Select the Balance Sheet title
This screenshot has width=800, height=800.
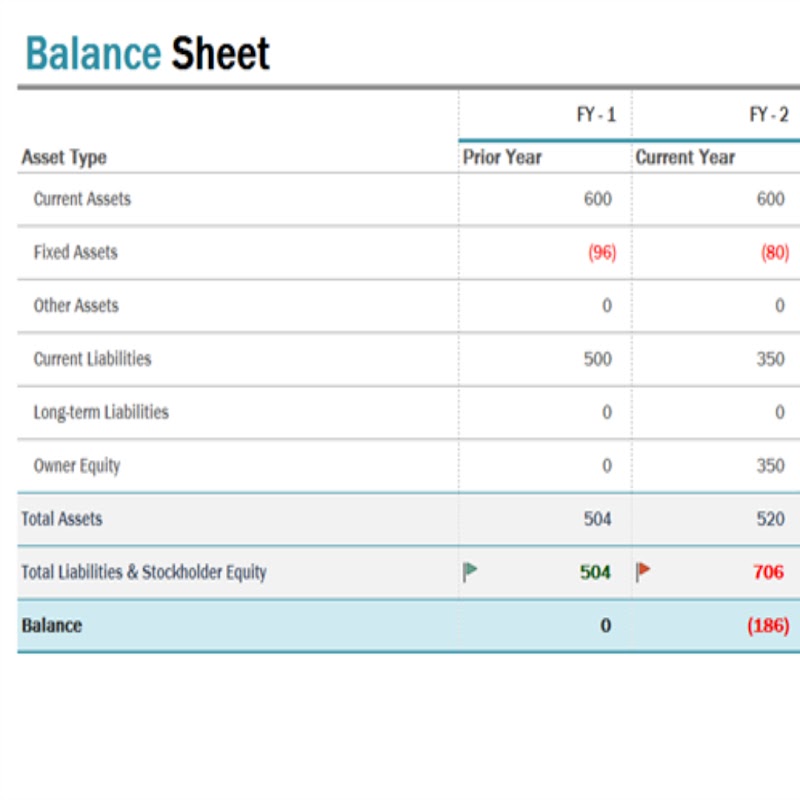tap(147, 53)
